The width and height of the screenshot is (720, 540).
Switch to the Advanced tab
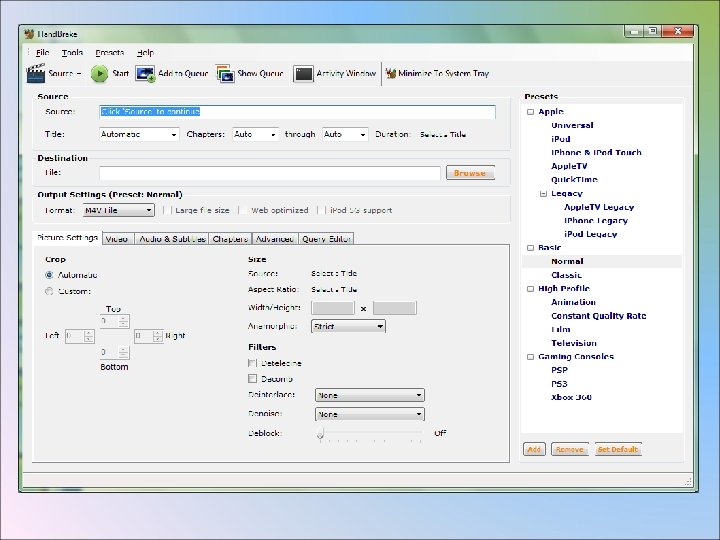tap(275, 239)
